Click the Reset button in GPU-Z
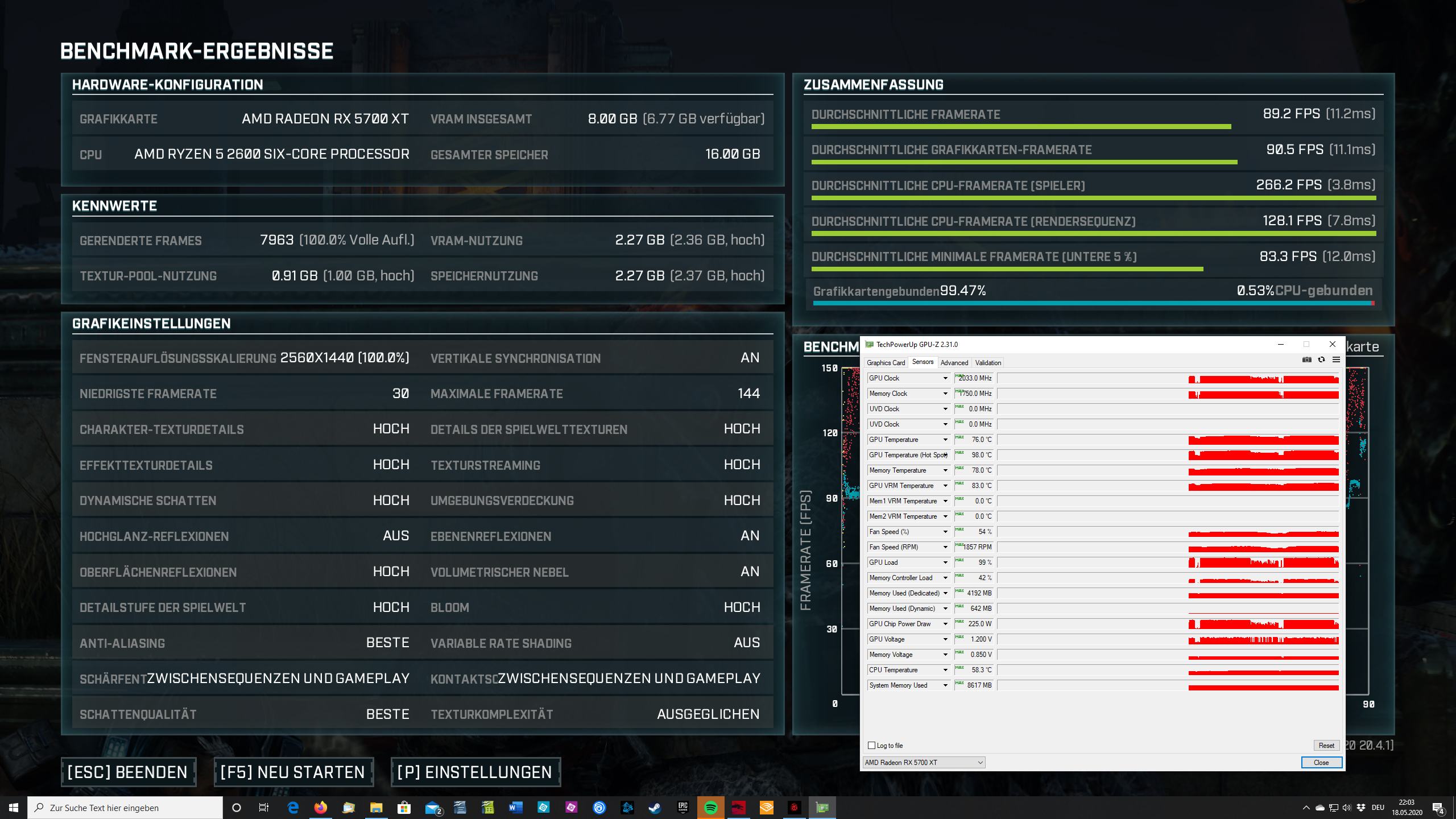Viewport: 1456px width, 819px height. pyautogui.click(x=1326, y=746)
